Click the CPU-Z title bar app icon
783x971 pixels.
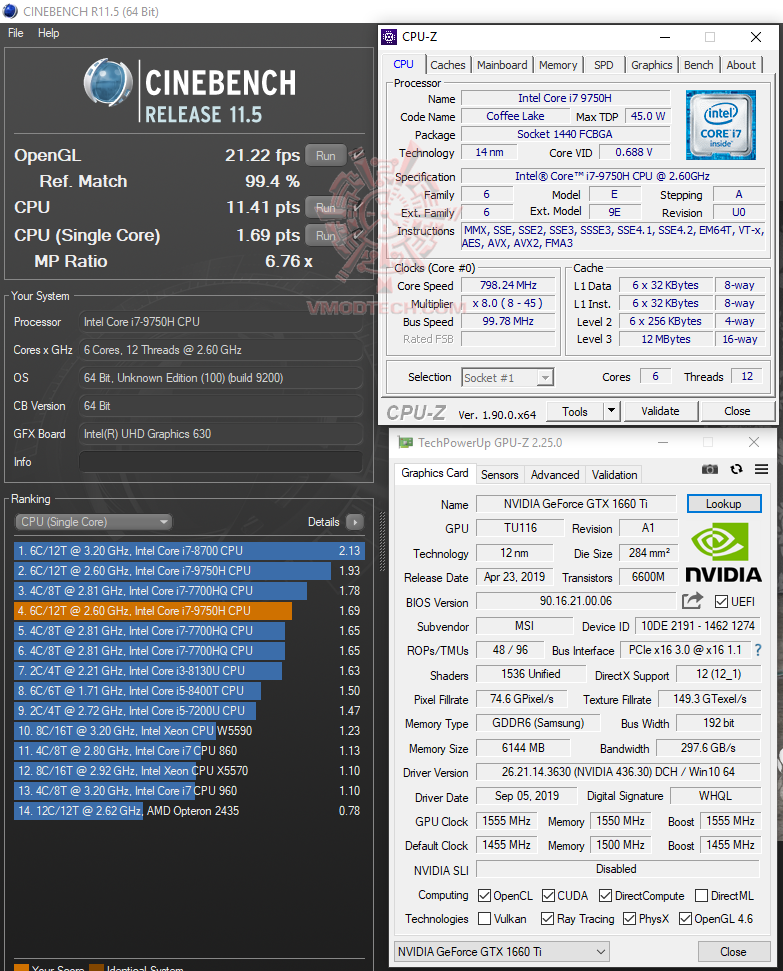pyautogui.click(x=389, y=37)
